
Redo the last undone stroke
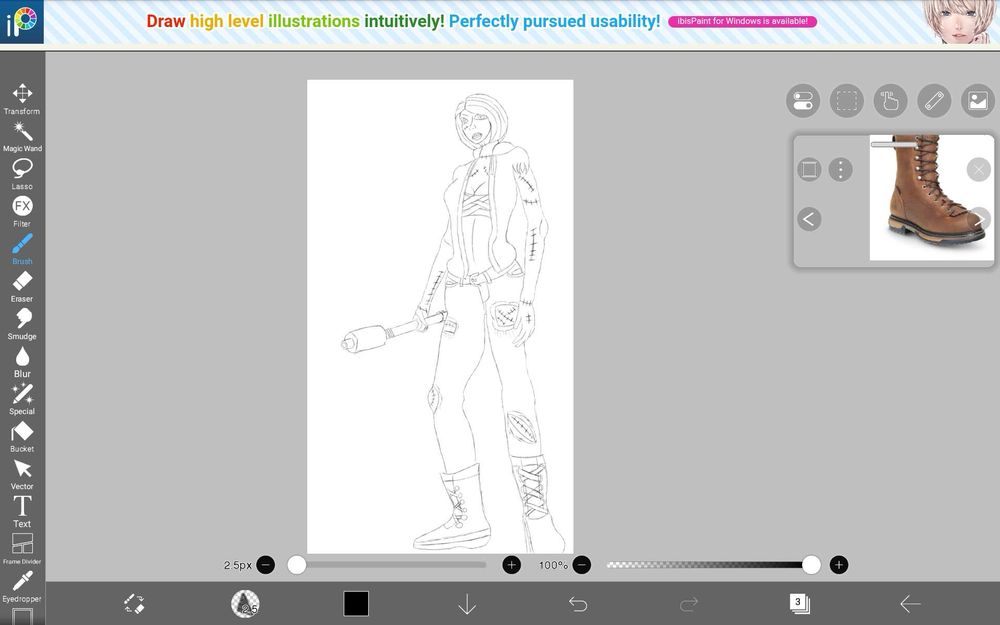pos(689,603)
